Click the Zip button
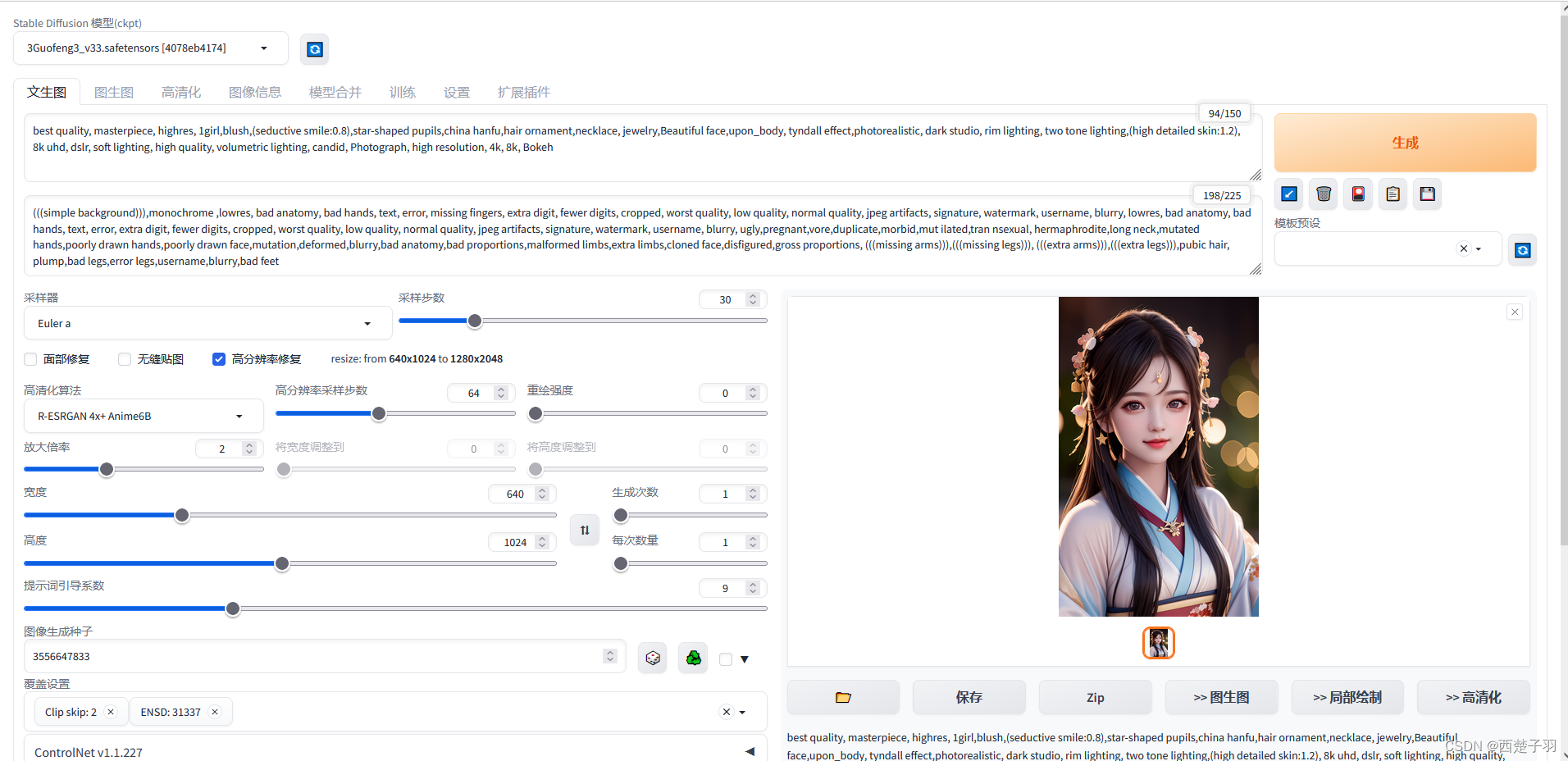Viewport: 1568px width, 761px height. [x=1096, y=697]
